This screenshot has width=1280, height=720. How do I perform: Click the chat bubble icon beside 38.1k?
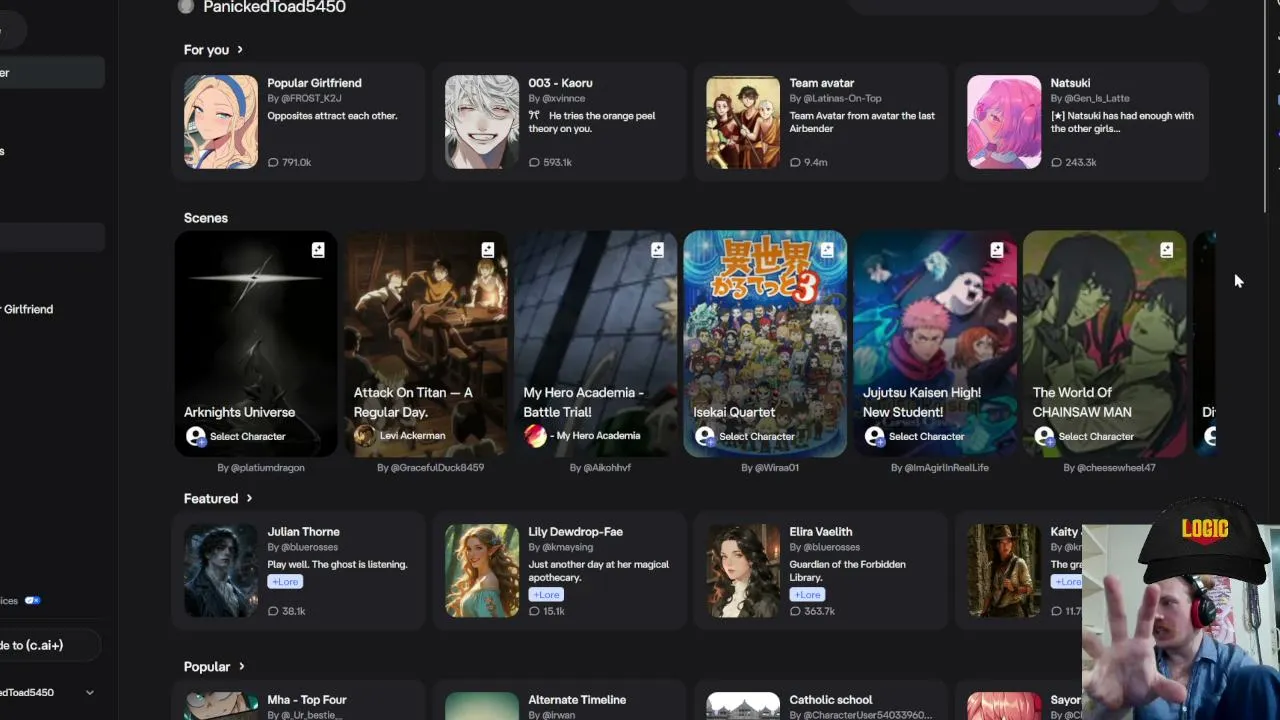(273, 611)
